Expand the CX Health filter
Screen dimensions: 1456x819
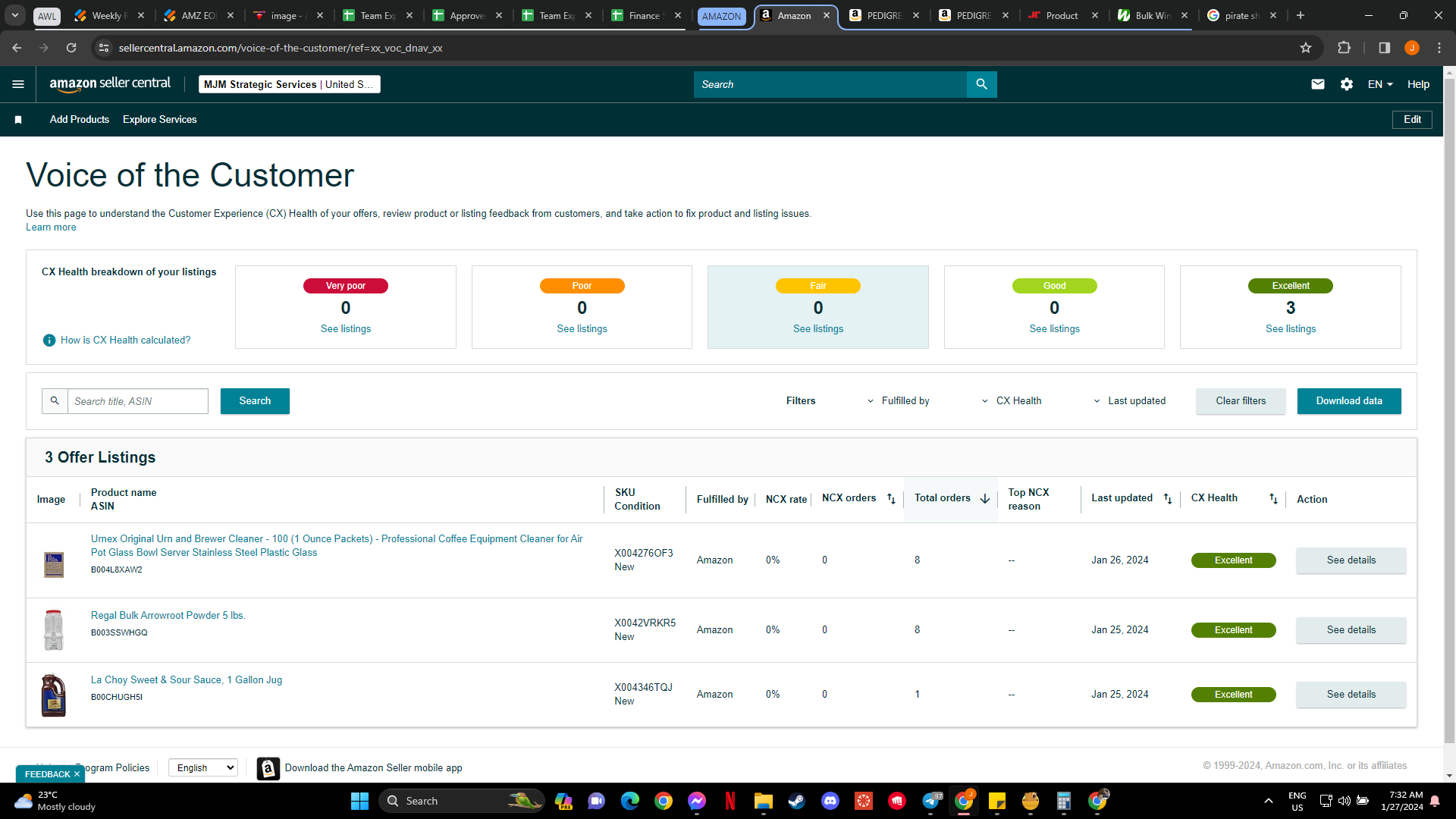coord(1012,401)
